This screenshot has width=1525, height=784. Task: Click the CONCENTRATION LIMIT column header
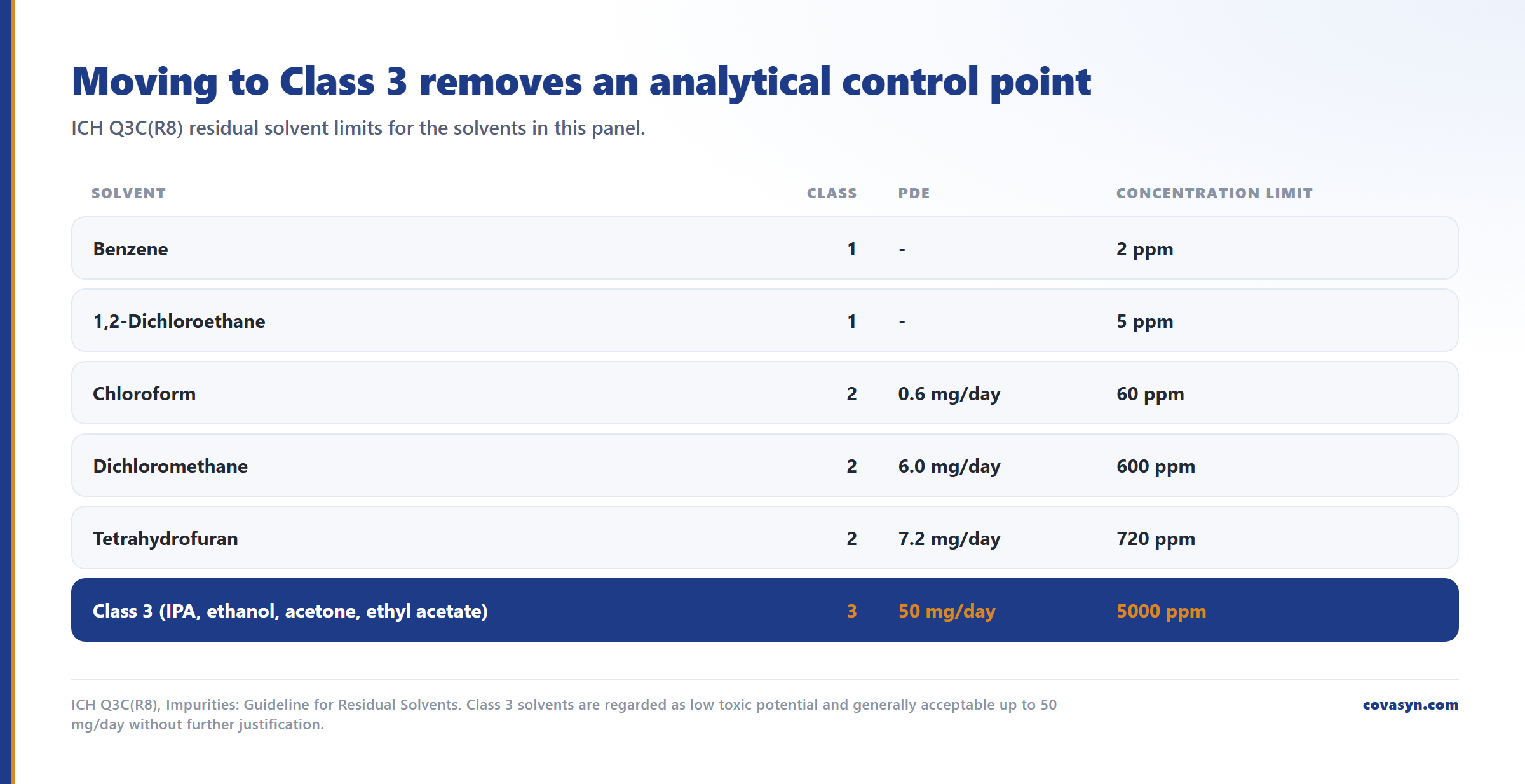[x=1214, y=193]
